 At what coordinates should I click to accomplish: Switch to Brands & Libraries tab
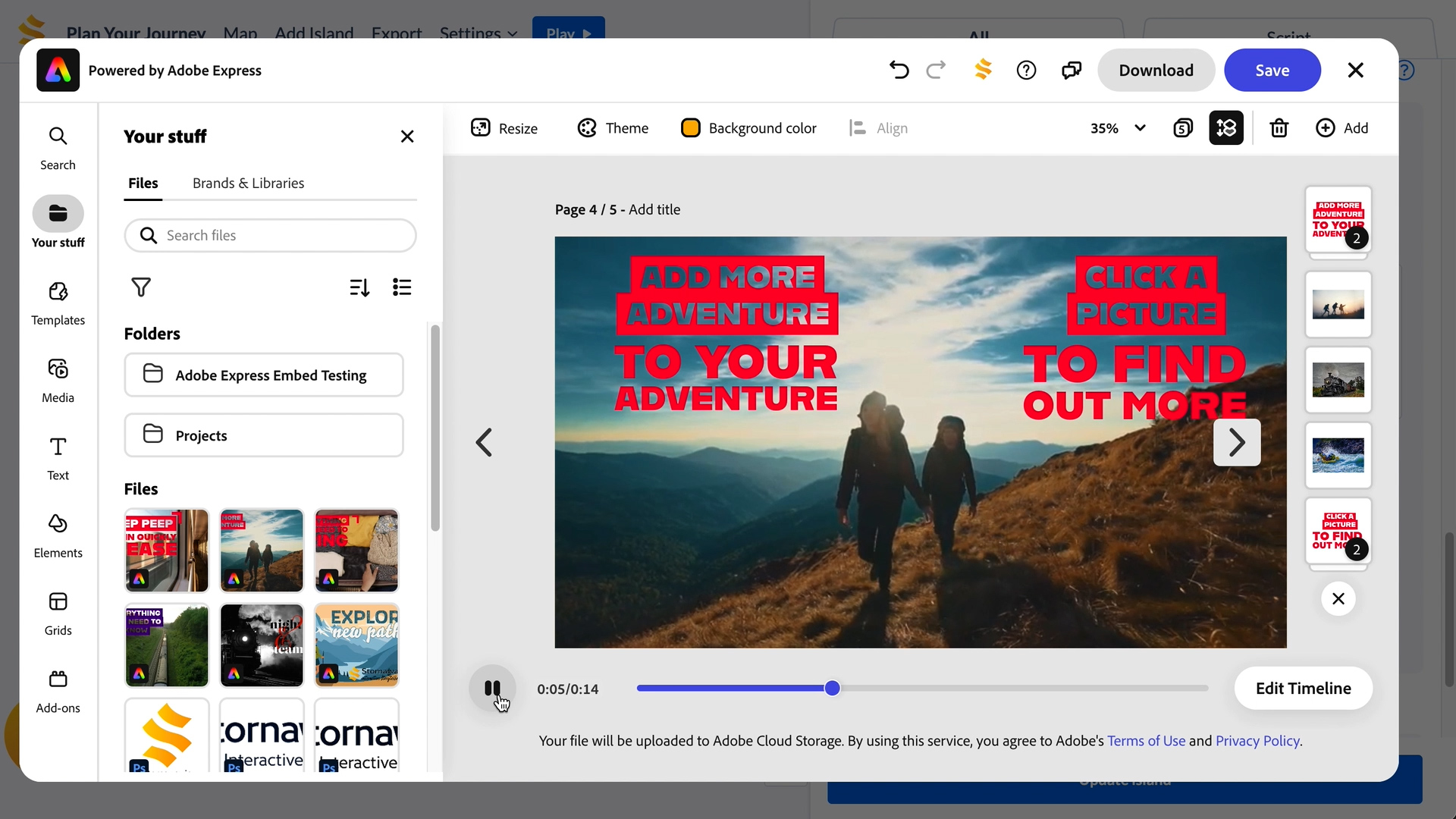tap(248, 184)
